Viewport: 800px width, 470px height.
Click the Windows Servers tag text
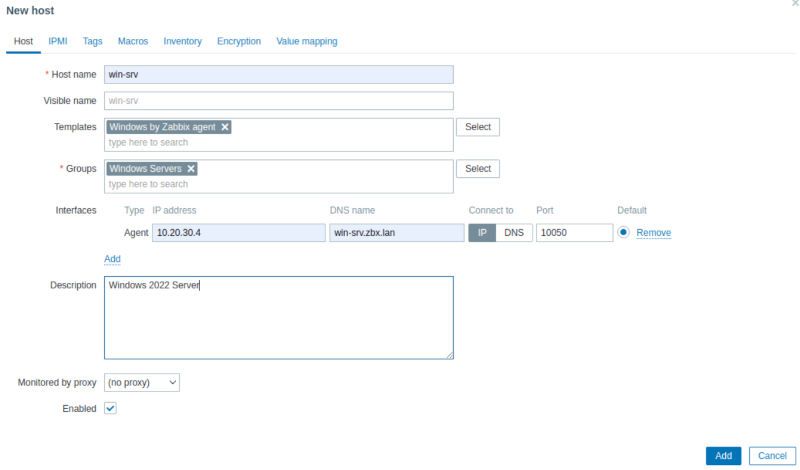click(x=145, y=169)
